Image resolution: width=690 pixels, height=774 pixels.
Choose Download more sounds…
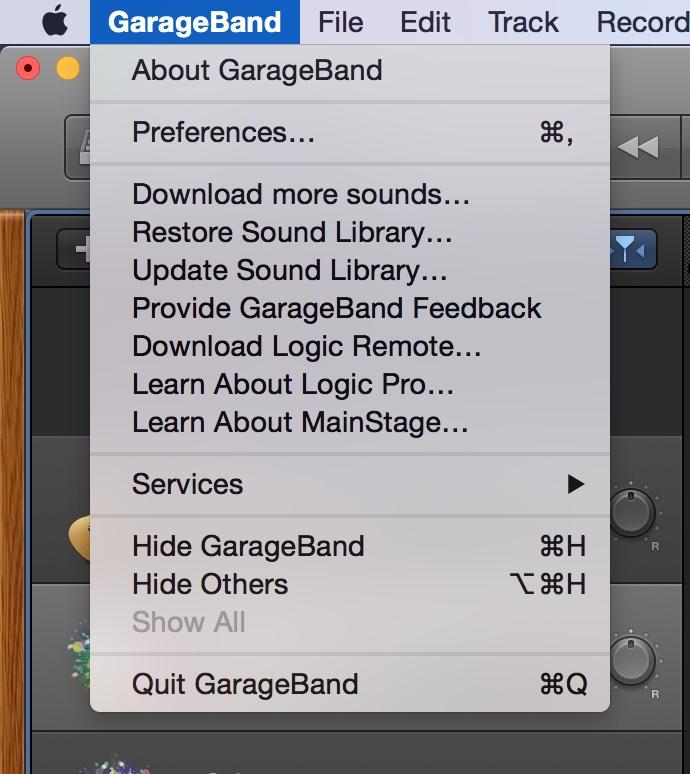(350, 194)
